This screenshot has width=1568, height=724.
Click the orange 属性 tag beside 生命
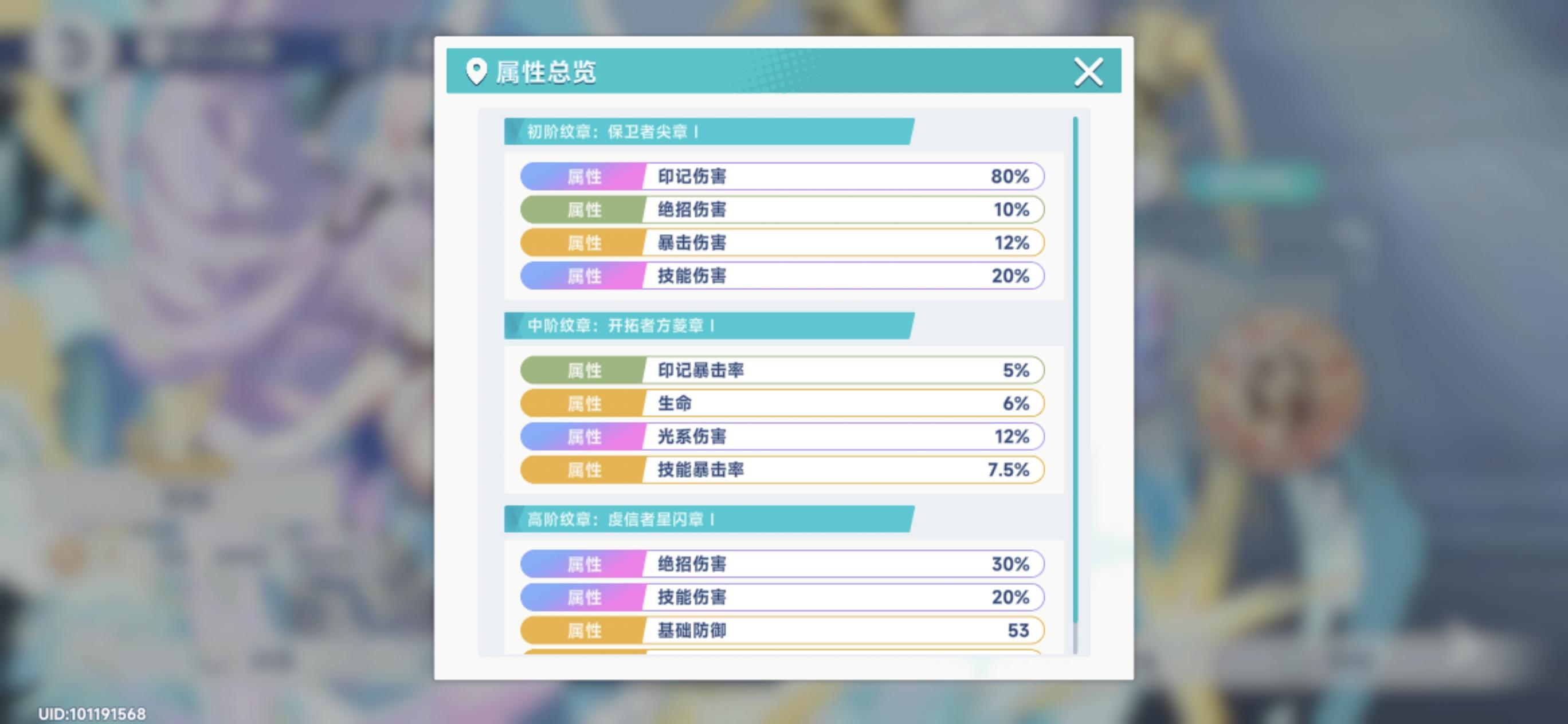coord(583,403)
